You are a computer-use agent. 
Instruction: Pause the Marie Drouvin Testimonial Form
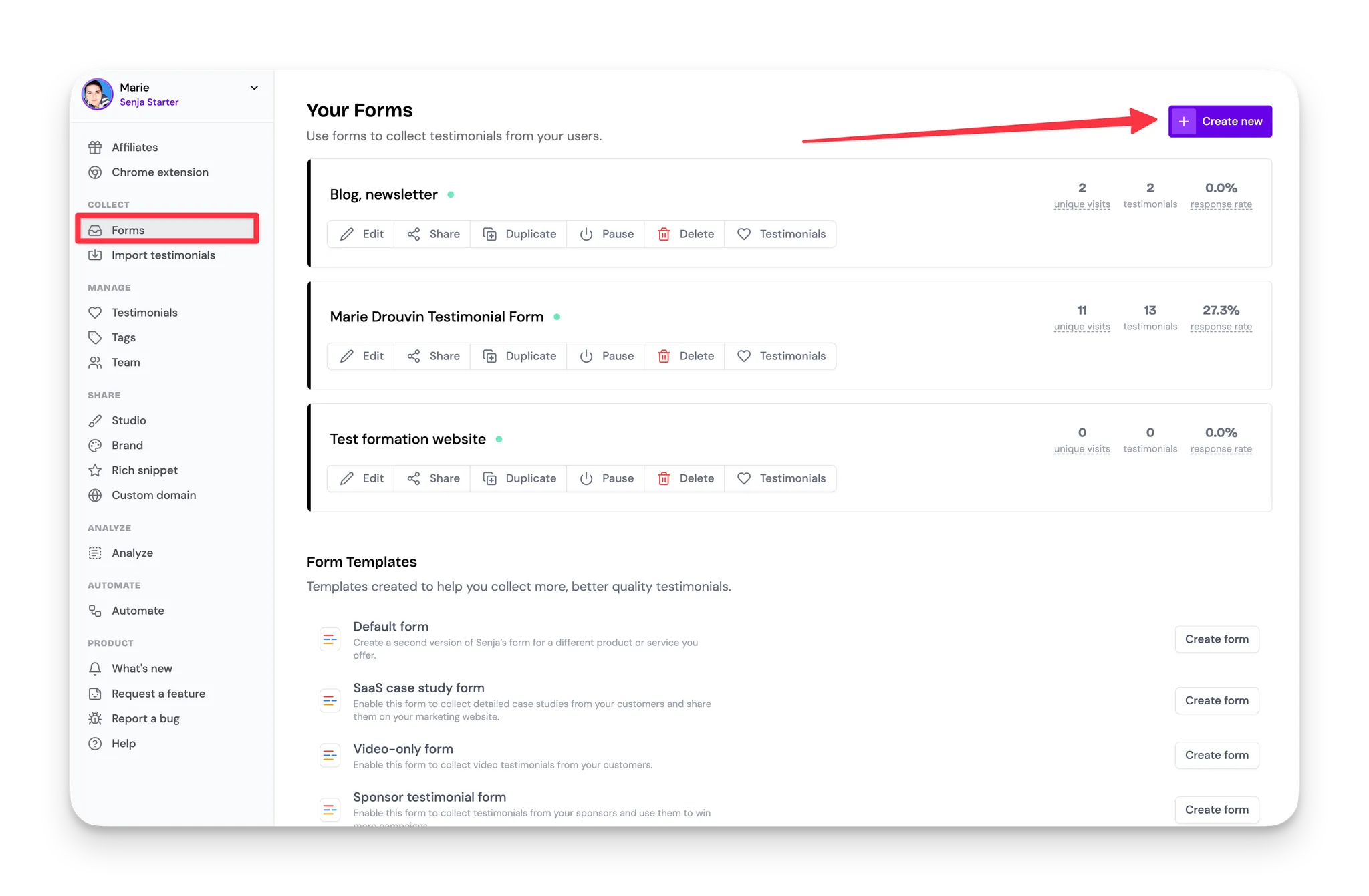[x=606, y=356]
